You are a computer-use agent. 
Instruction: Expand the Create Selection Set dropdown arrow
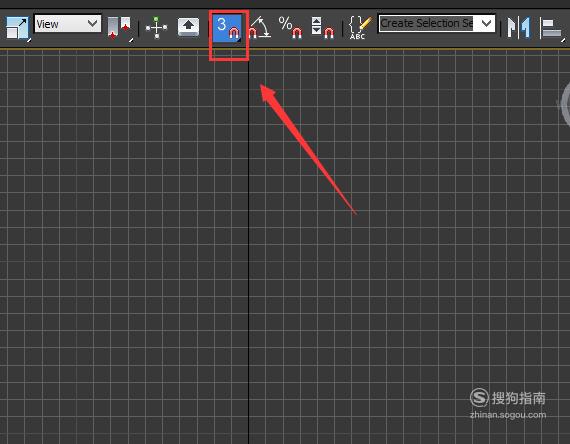coord(486,24)
